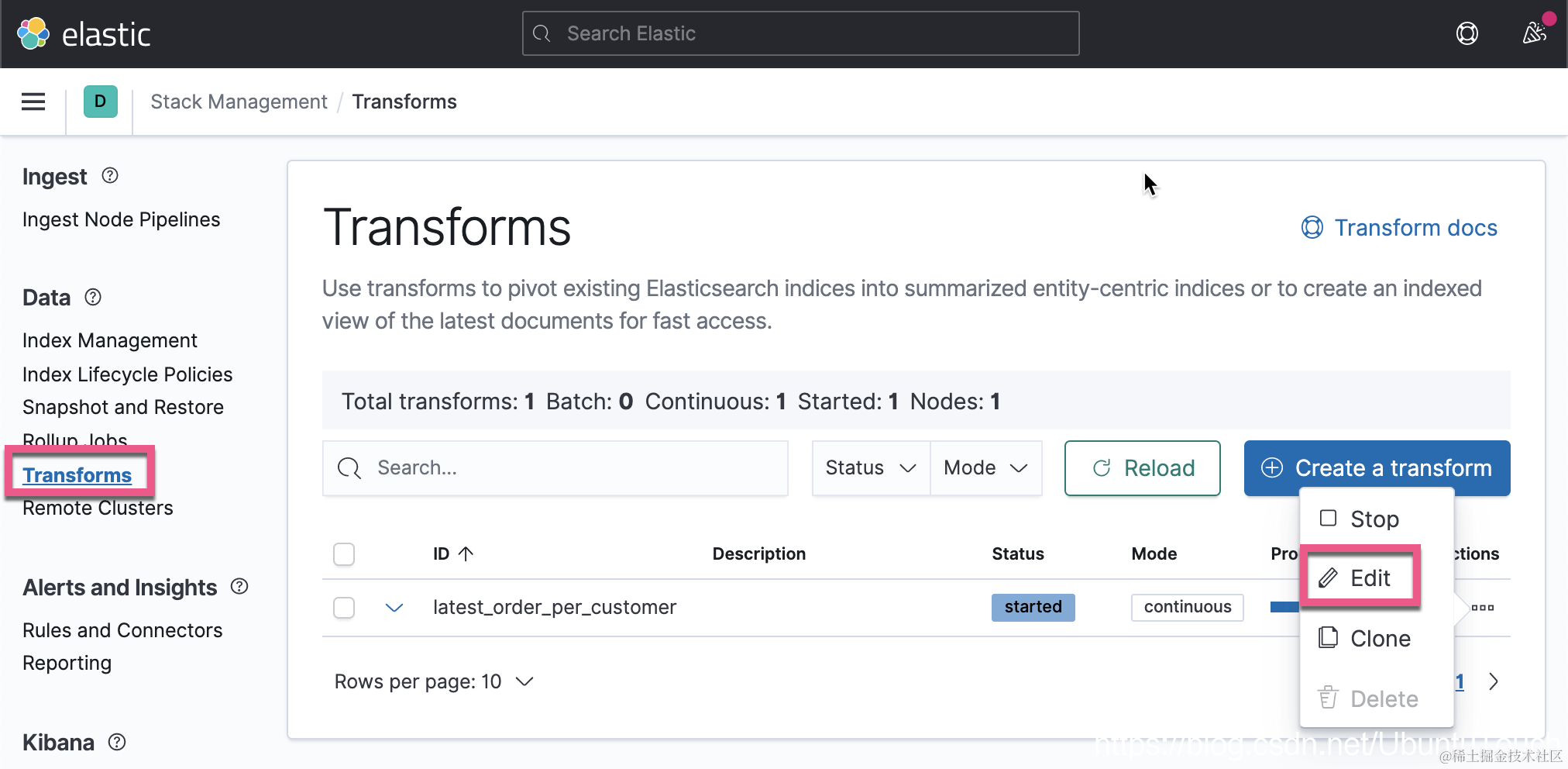Click the Alerts and Insights help icon

tap(239, 587)
